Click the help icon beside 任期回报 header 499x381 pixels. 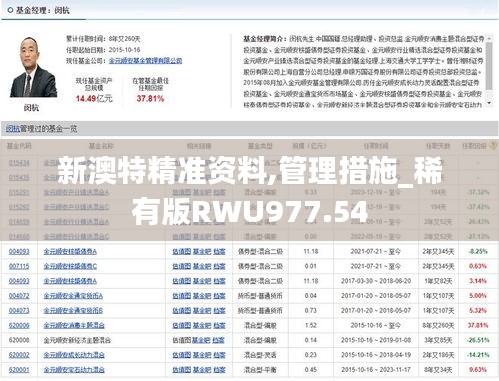coord(493,146)
